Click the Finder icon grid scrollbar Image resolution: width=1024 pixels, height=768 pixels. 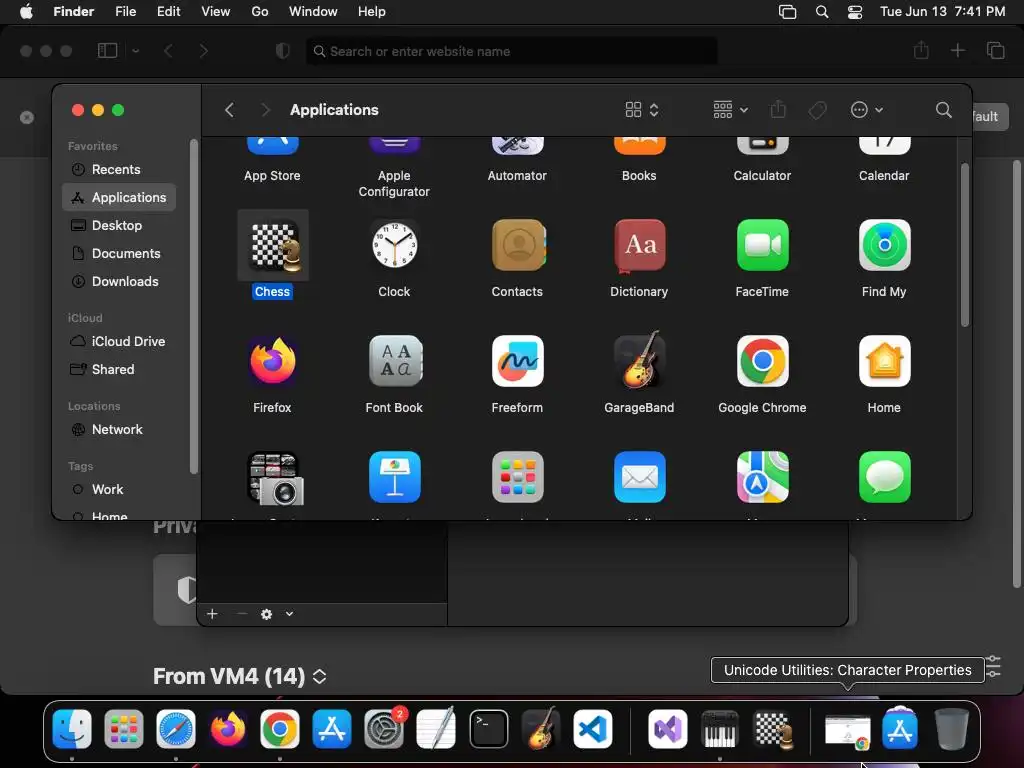pos(965,245)
